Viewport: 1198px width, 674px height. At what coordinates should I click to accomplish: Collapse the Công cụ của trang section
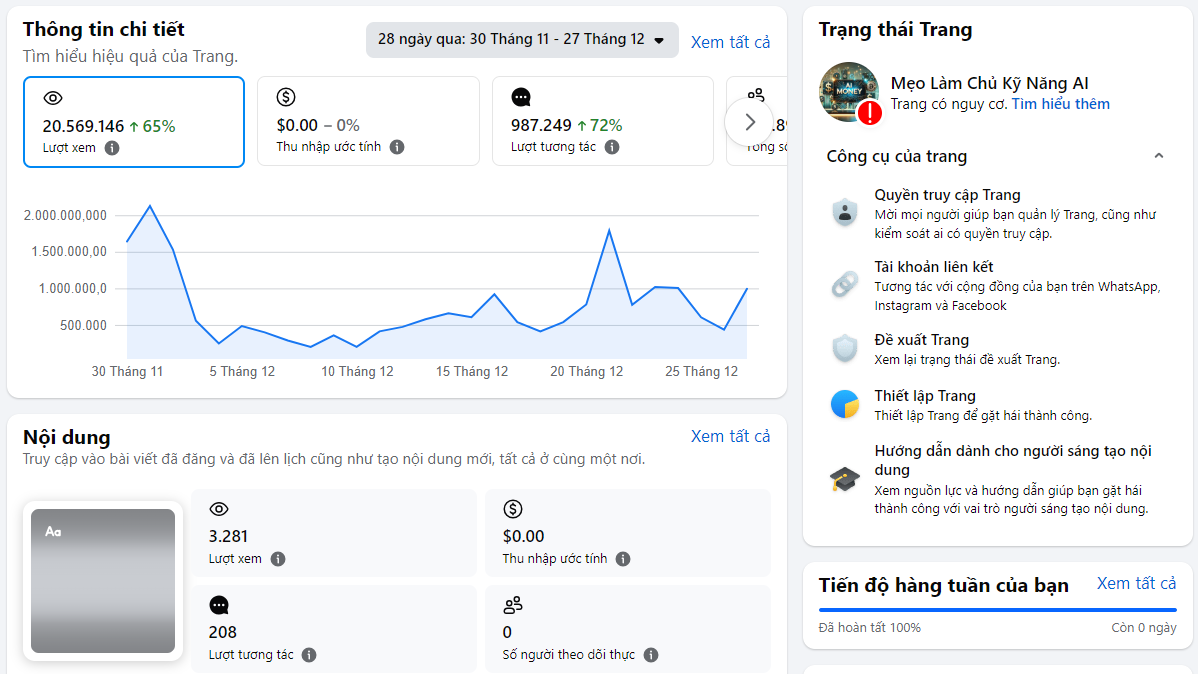pos(1158,156)
